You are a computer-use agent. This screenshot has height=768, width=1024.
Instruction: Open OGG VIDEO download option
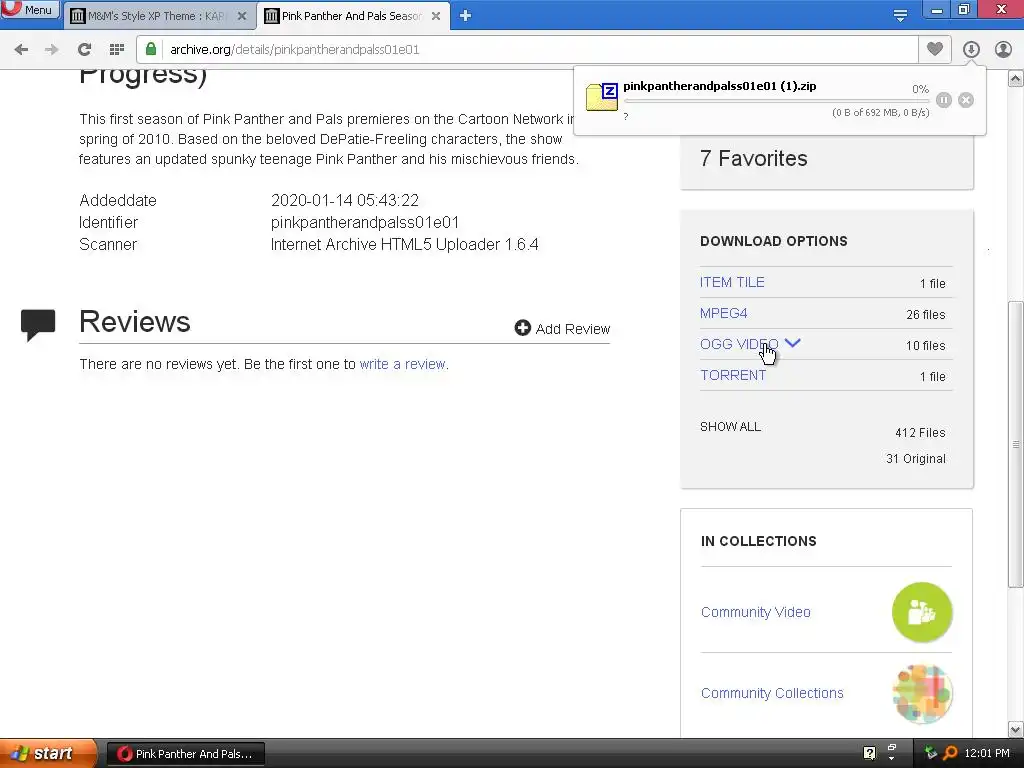(739, 344)
